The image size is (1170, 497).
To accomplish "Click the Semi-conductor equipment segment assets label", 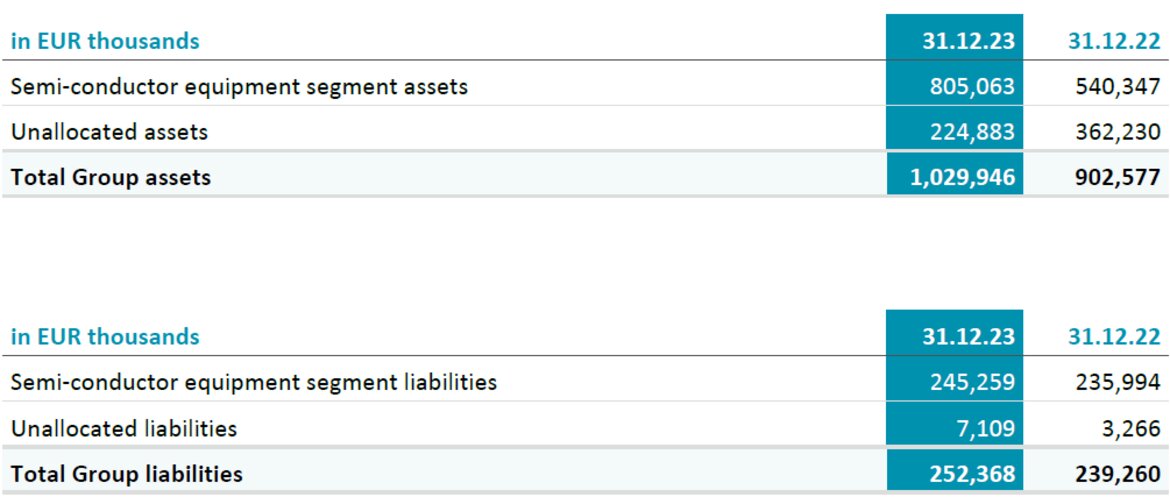I will point(239,87).
